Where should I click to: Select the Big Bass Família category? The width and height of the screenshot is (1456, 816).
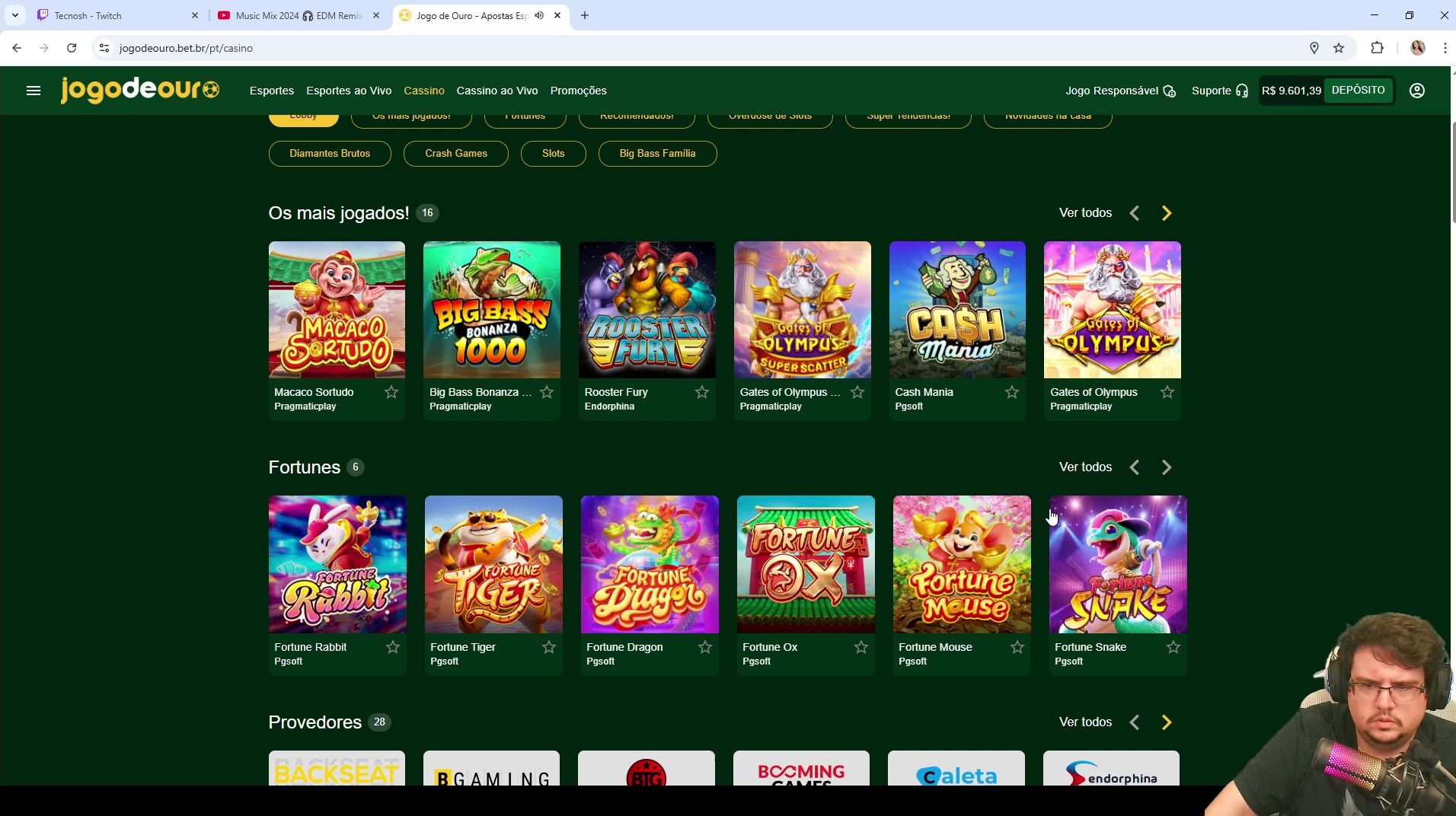pos(657,154)
